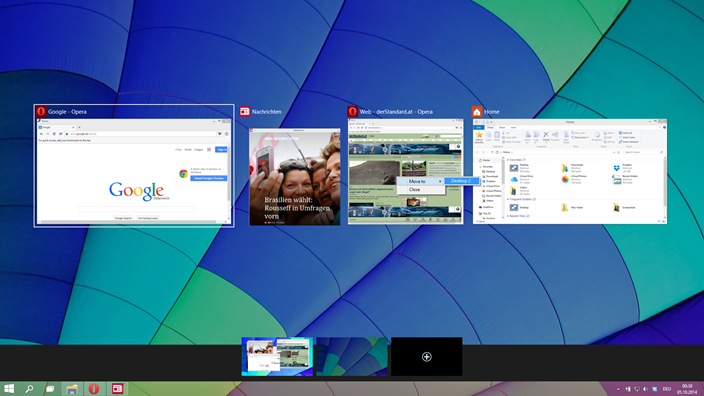The width and height of the screenshot is (704, 396).
Task: Select the Google - Opera window preview
Action: coord(134,172)
